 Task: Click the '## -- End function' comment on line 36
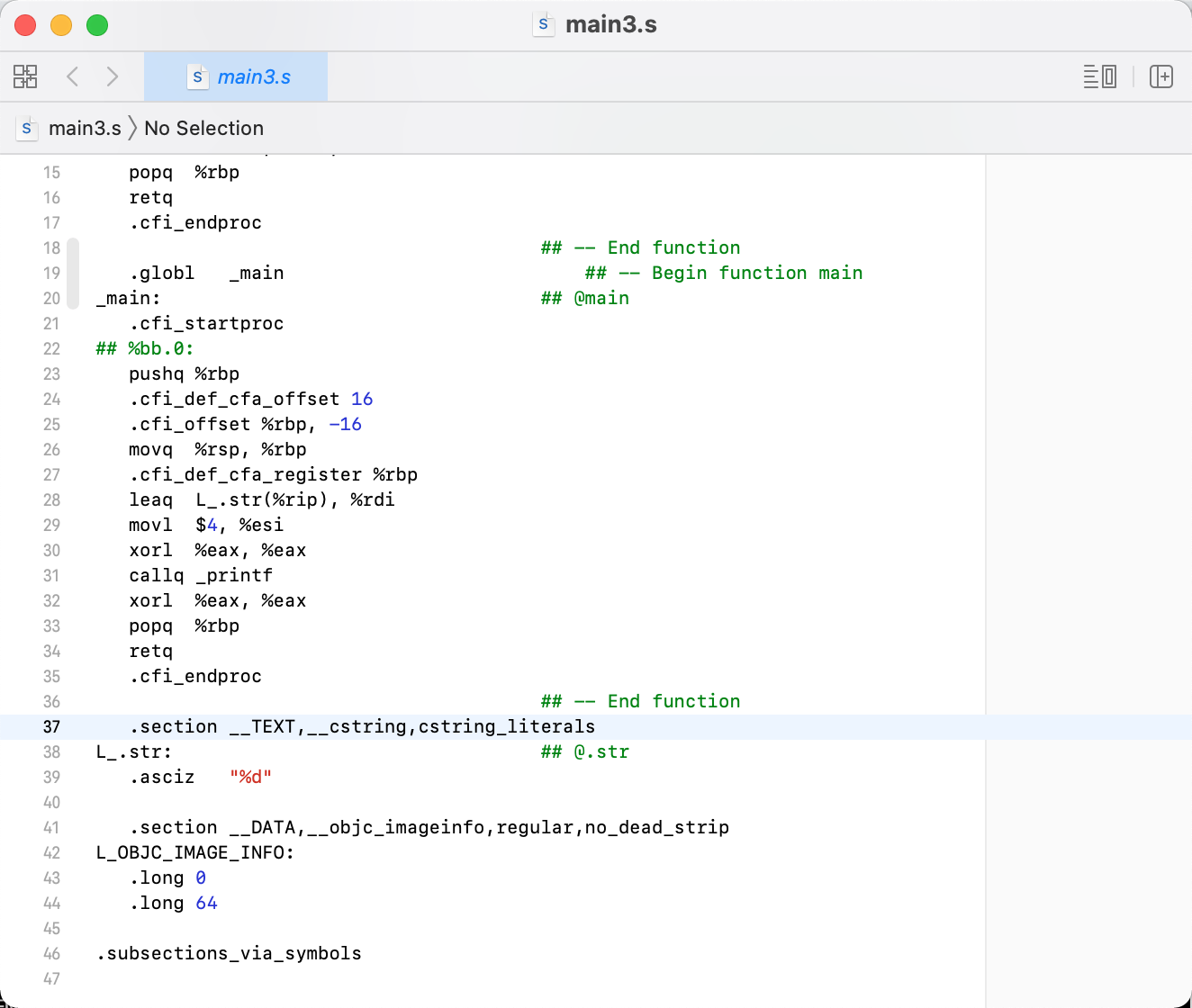pyautogui.click(x=641, y=701)
